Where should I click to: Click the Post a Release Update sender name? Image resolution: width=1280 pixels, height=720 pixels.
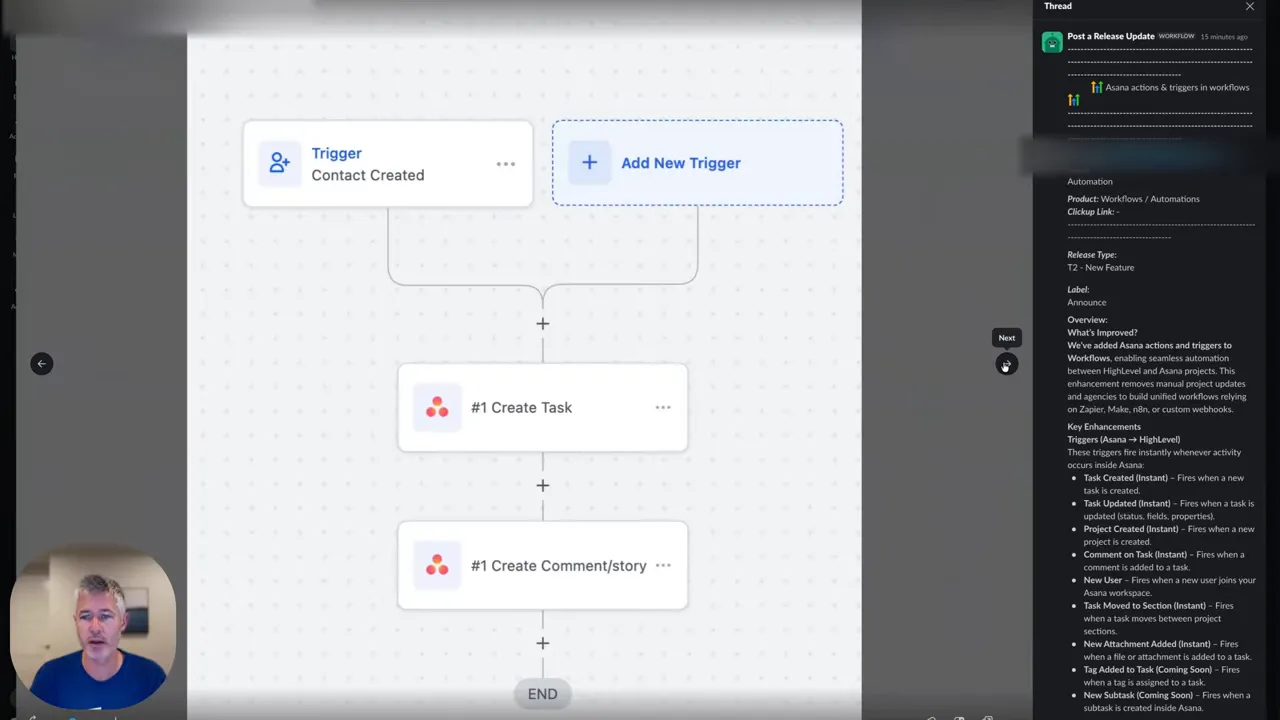[x=1110, y=36]
